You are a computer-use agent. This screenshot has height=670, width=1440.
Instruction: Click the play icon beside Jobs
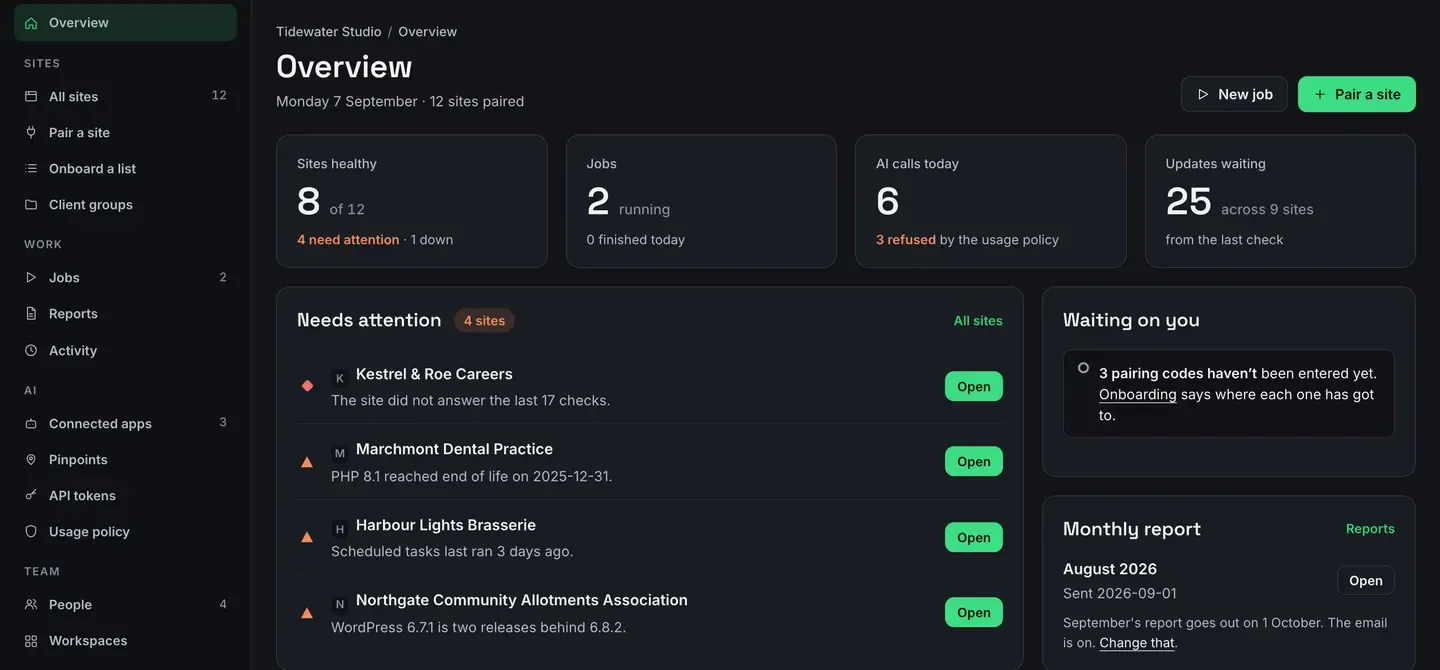coord(31,278)
